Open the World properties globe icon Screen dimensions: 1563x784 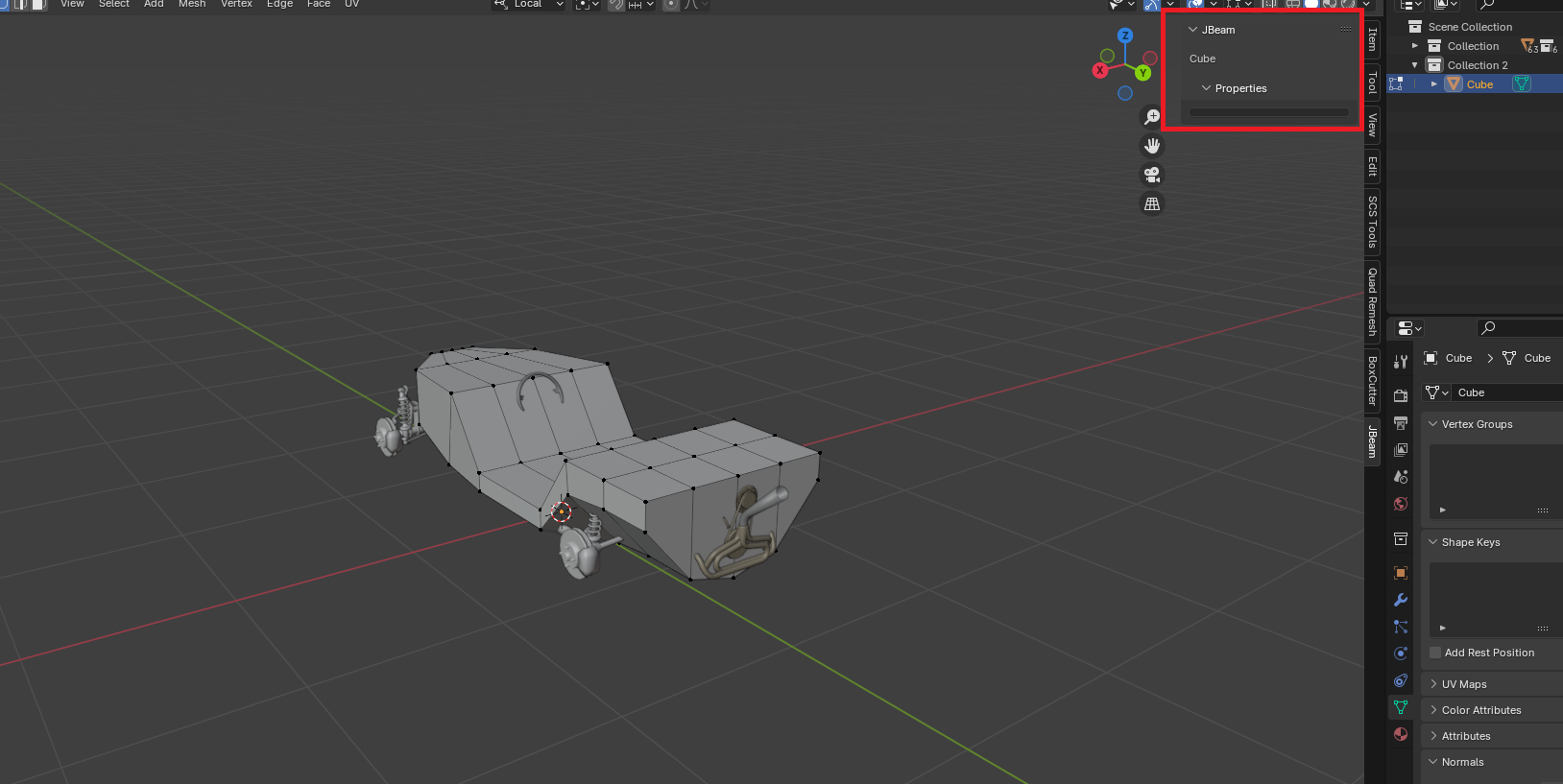[x=1401, y=504]
